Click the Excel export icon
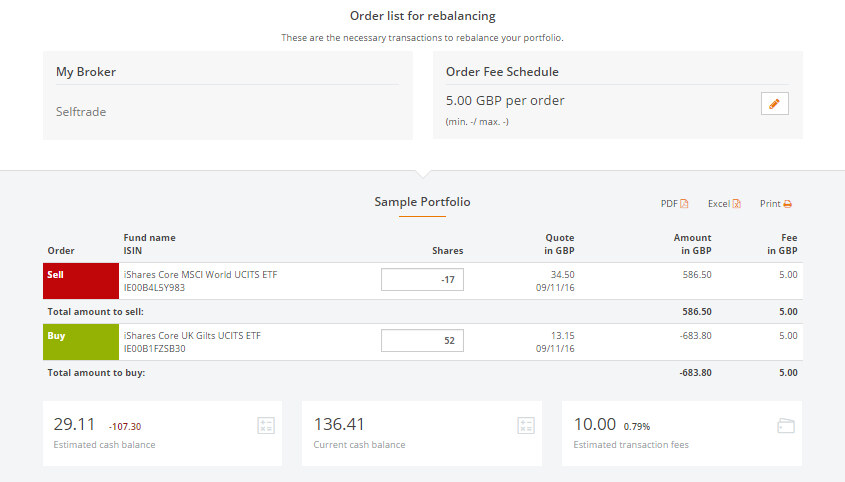Screen dimensions: 845x482 click(737, 204)
